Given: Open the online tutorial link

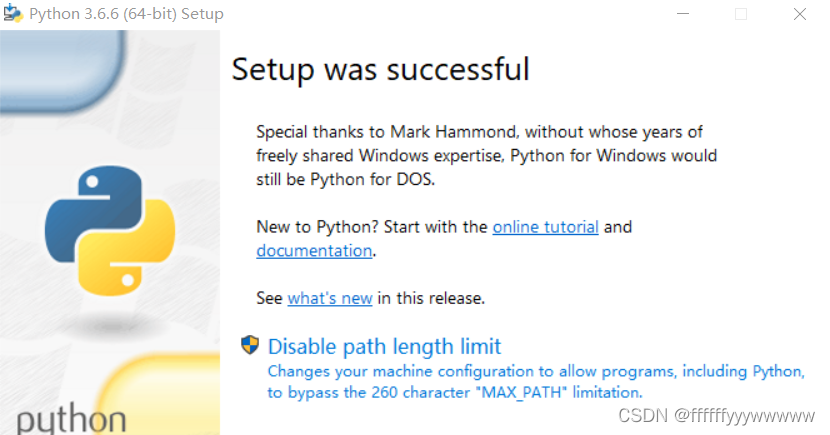Looking at the screenshot, I should coord(546,227).
